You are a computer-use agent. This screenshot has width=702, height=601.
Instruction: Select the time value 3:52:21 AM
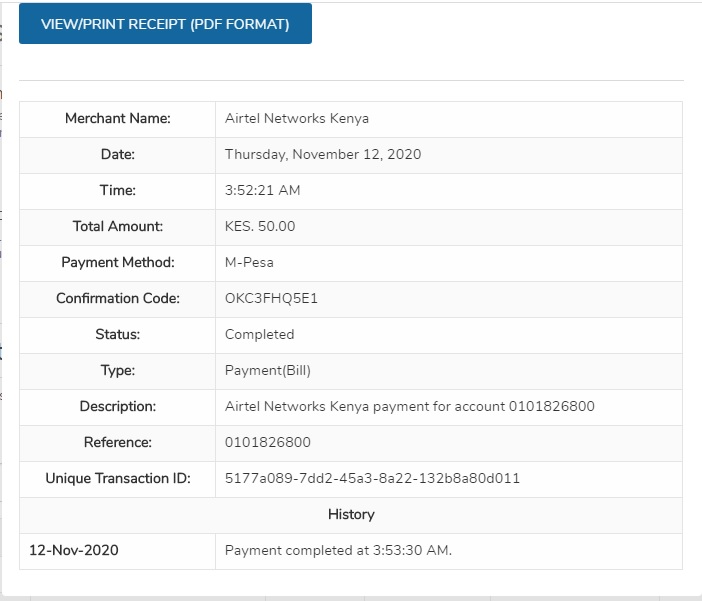[262, 190]
